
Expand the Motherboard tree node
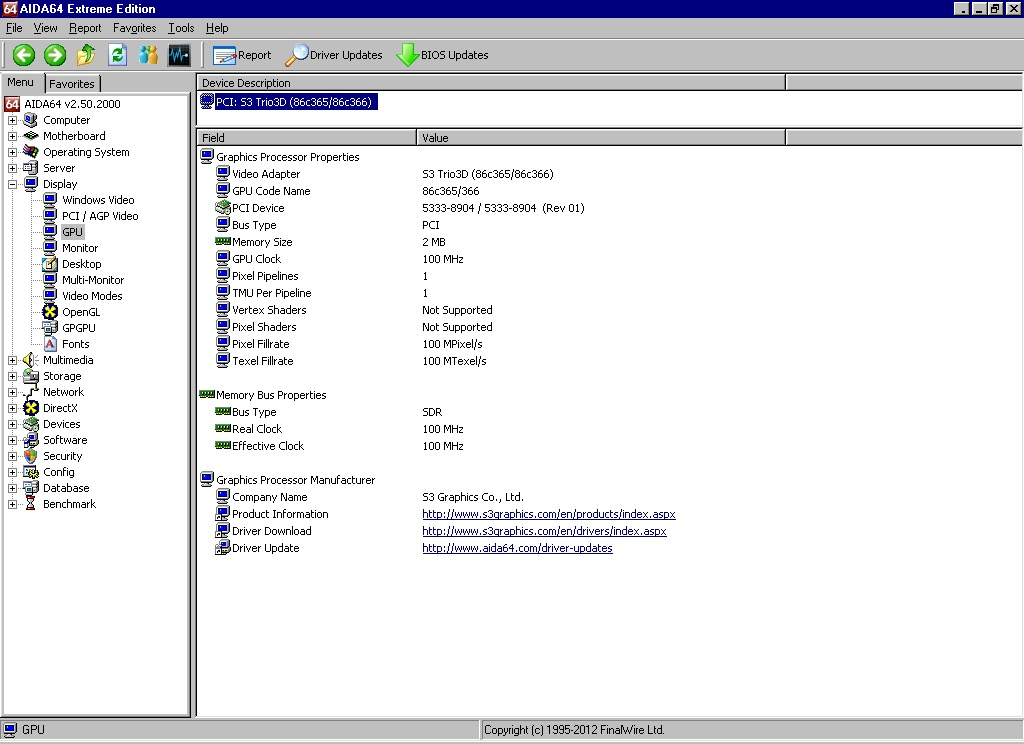[13, 136]
